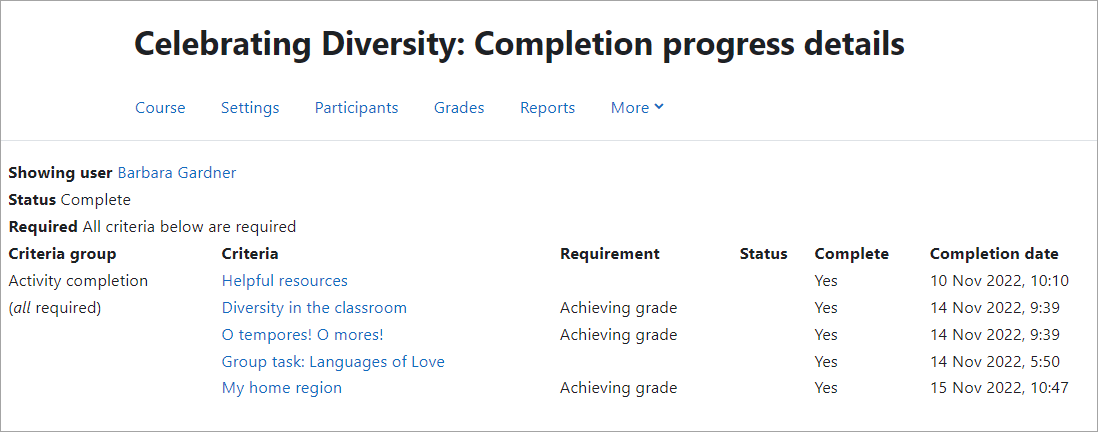Click the Criteria column header
1098x432 pixels.
(250, 254)
